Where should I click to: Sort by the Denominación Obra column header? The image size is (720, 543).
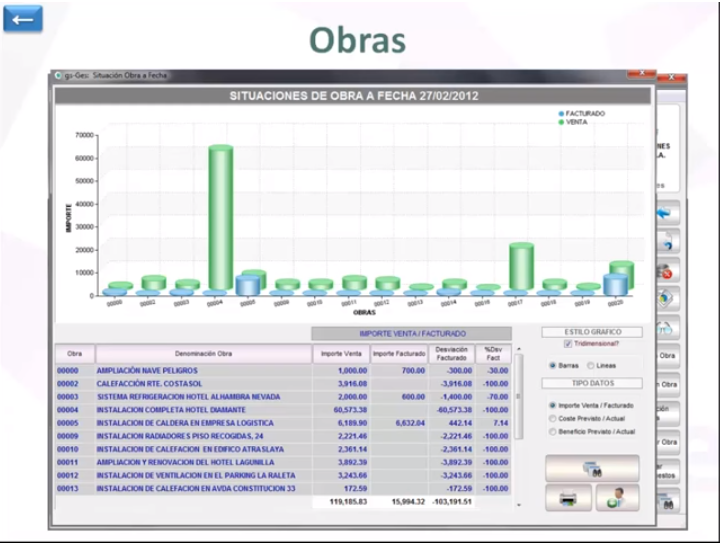tap(203, 354)
